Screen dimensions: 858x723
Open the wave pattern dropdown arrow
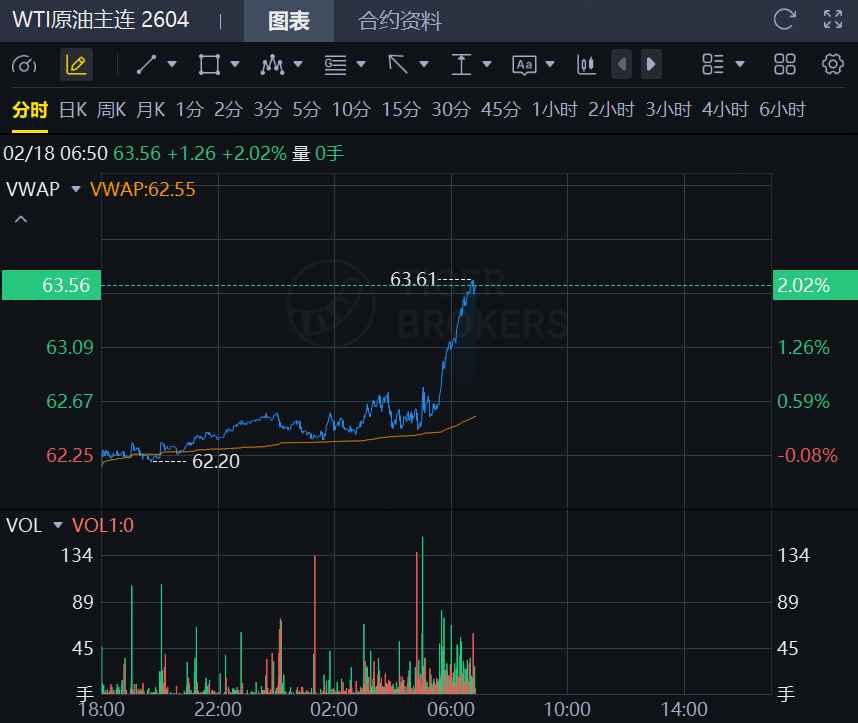pos(298,65)
